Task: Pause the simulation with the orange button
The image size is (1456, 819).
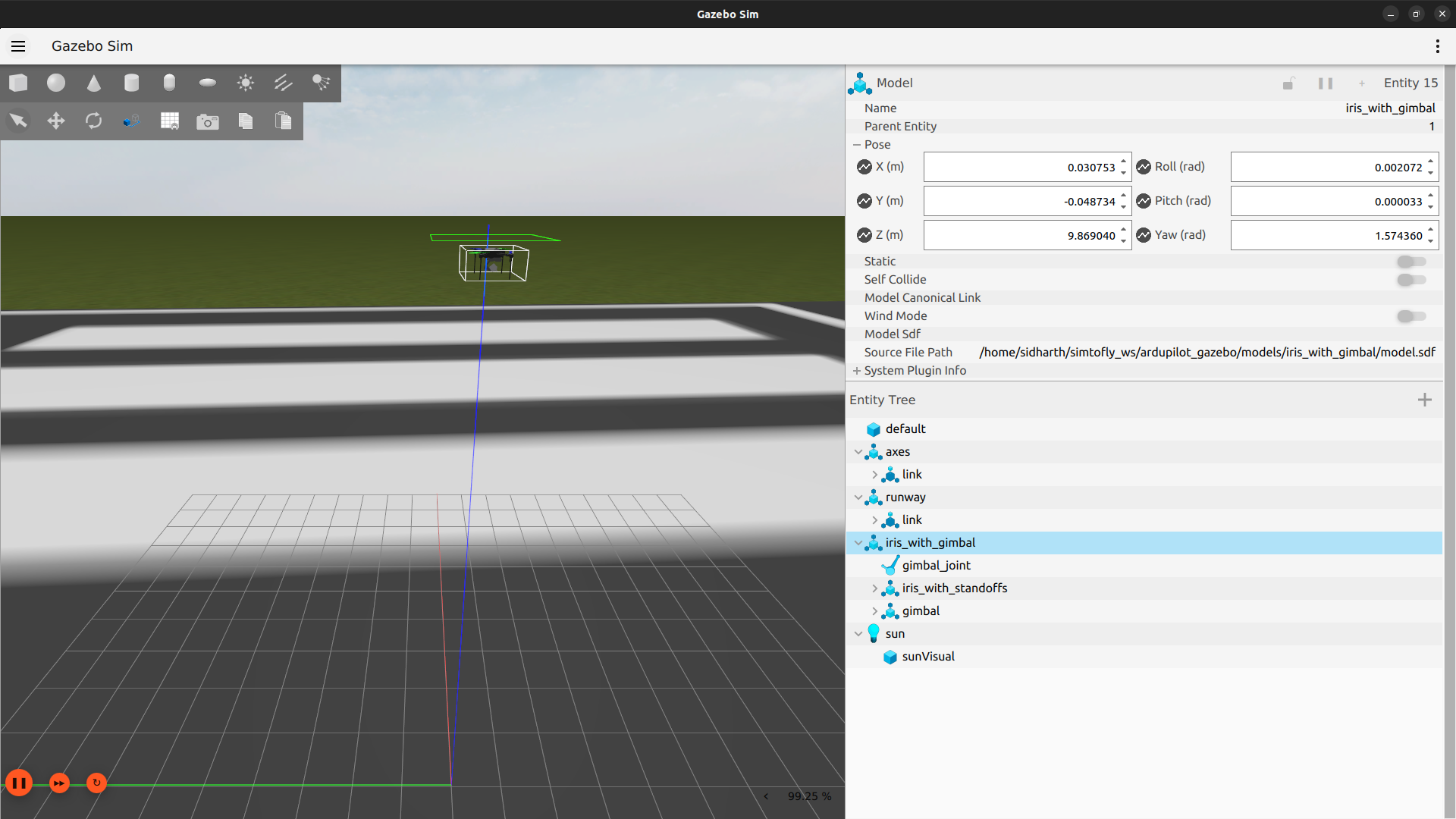Action: click(19, 783)
